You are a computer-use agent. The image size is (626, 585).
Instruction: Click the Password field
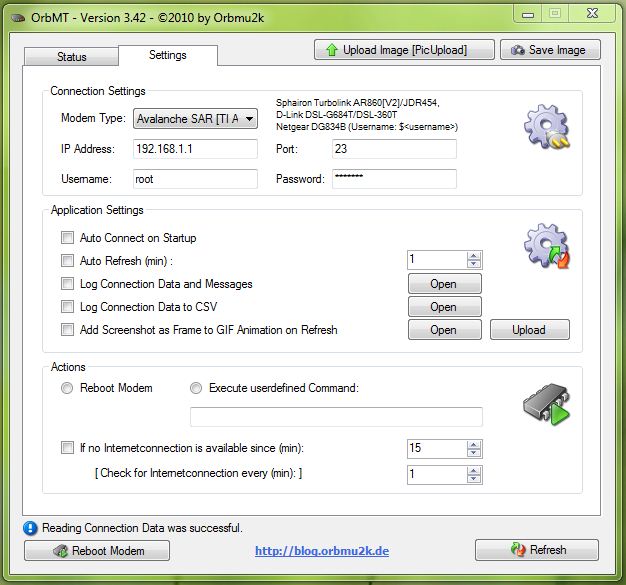click(x=394, y=179)
